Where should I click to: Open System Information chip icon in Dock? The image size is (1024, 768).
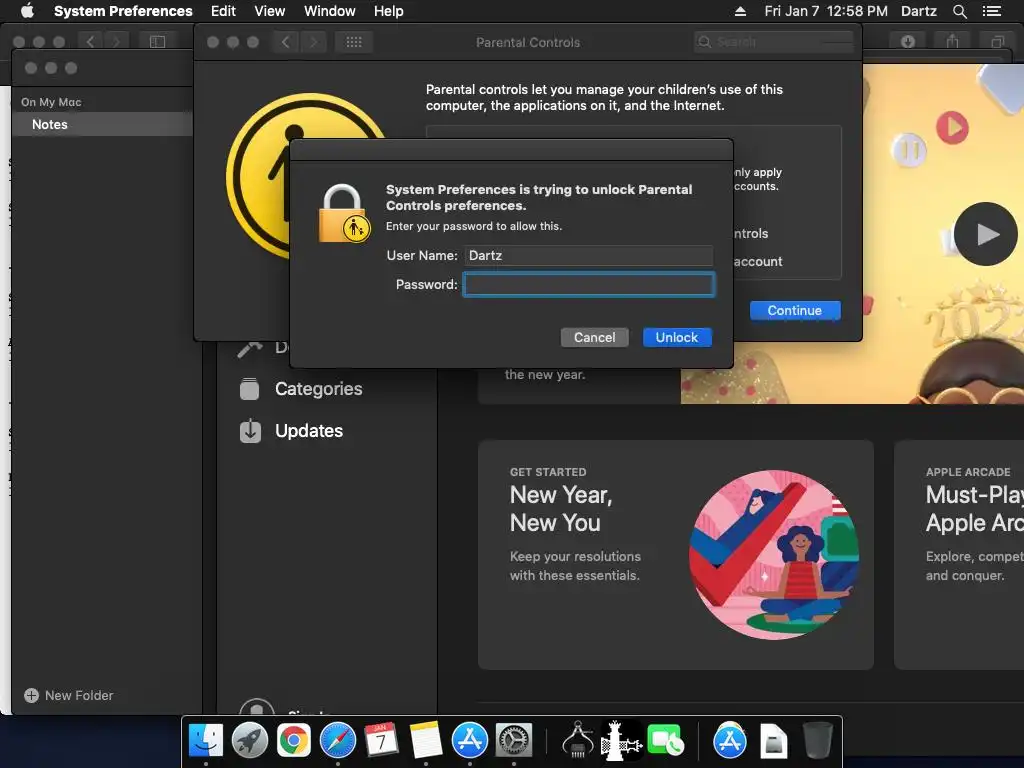[x=577, y=739]
